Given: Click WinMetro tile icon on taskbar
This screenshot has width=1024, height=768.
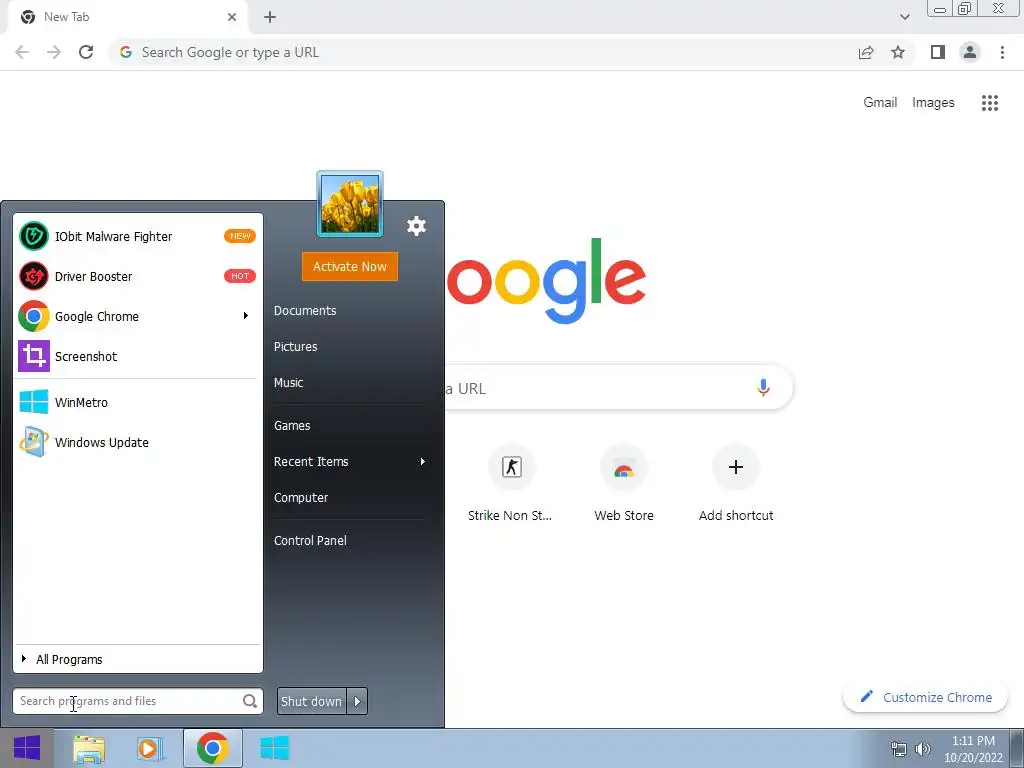Looking at the screenshot, I should [x=274, y=748].
